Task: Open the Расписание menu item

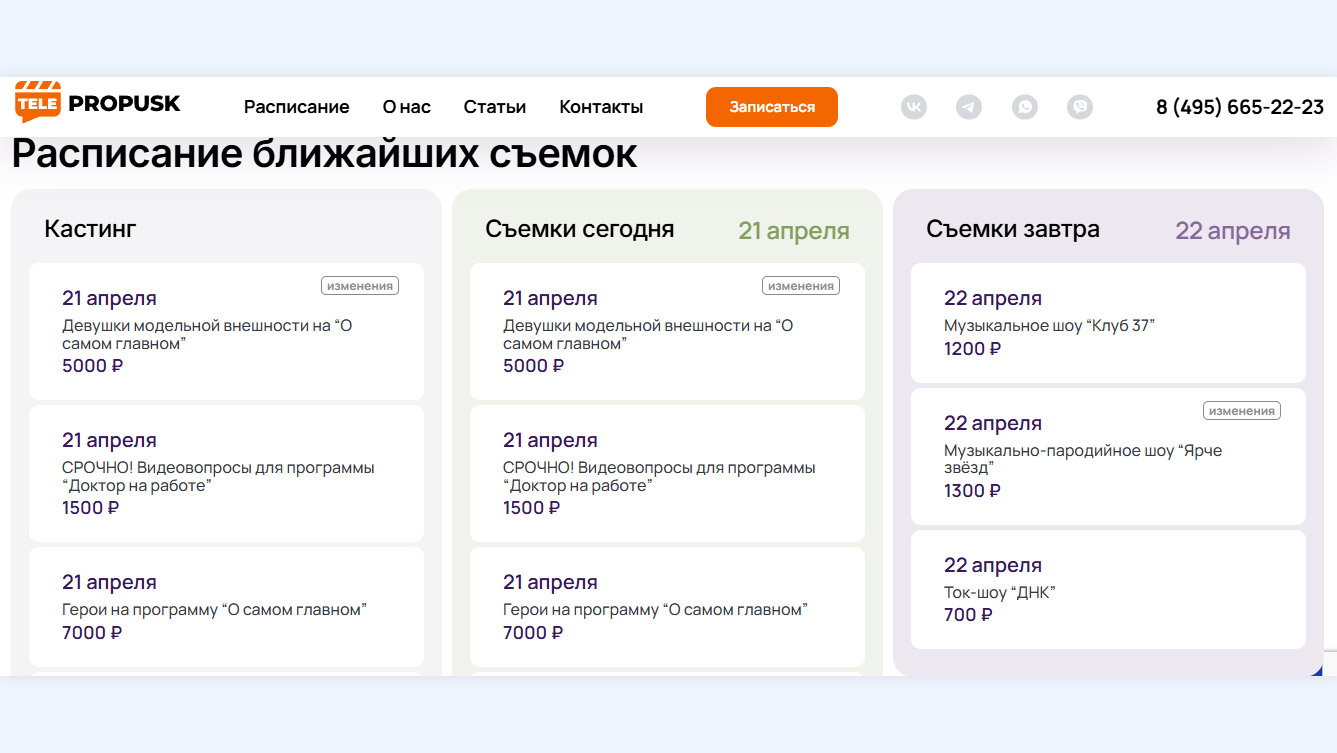Action: tap(297, 107)
